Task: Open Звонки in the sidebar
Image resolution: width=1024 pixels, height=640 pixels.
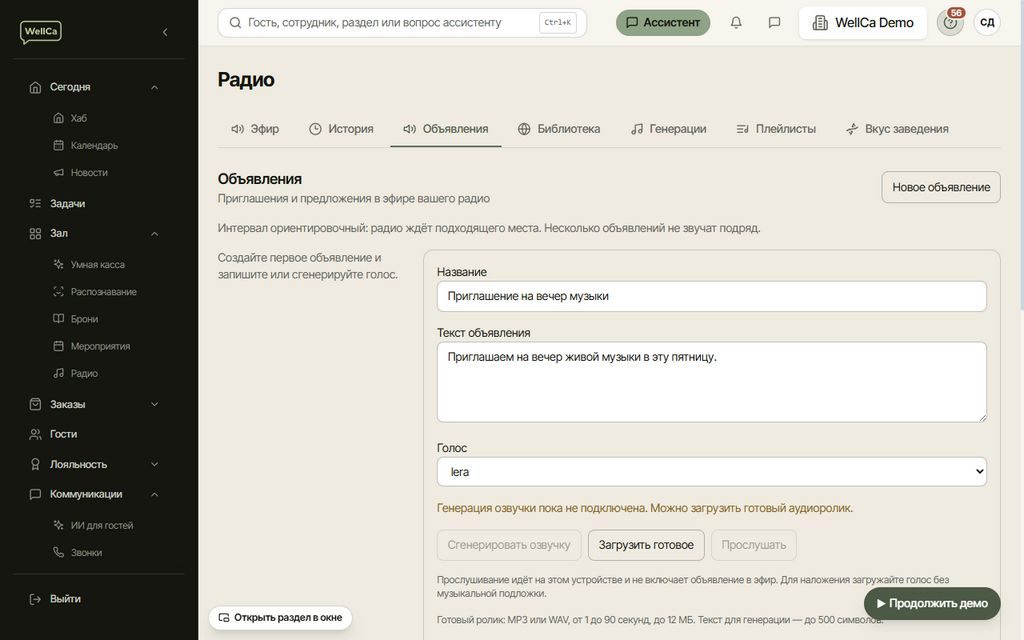Action: (86, 553)
